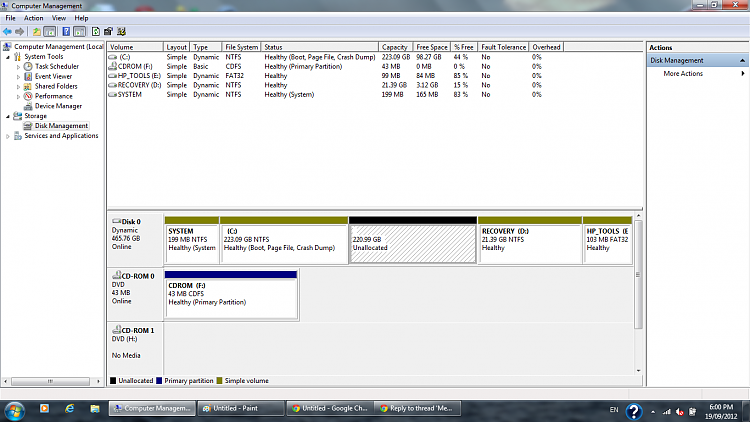Sort by the Free Space column header
Screen dimensions: 750x422
tap(431, 47)
